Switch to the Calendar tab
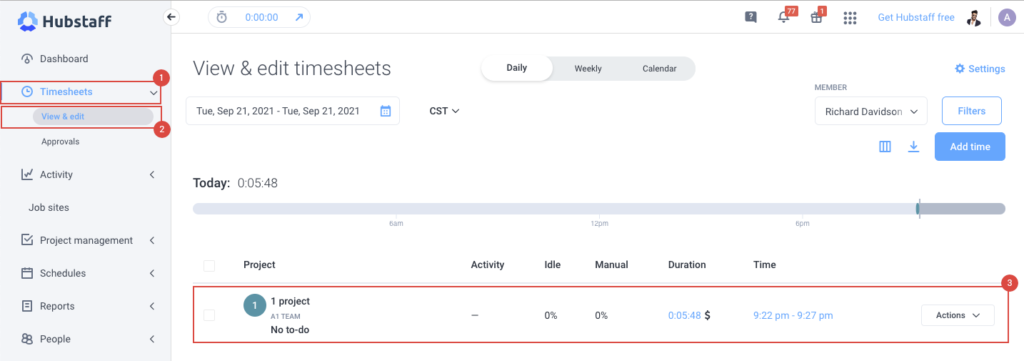 [659, 69]
